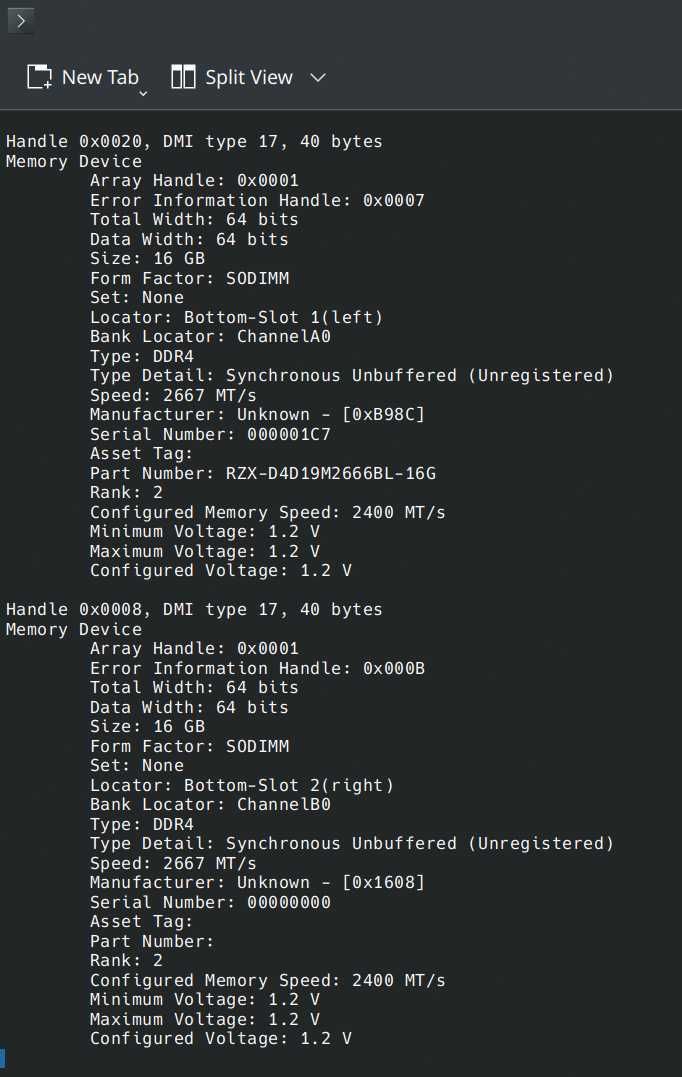The width and height of the screenshot is (682, 1077).
Task: Click the Handle 0x0008 header line
Action: click(x=194, y=609)
